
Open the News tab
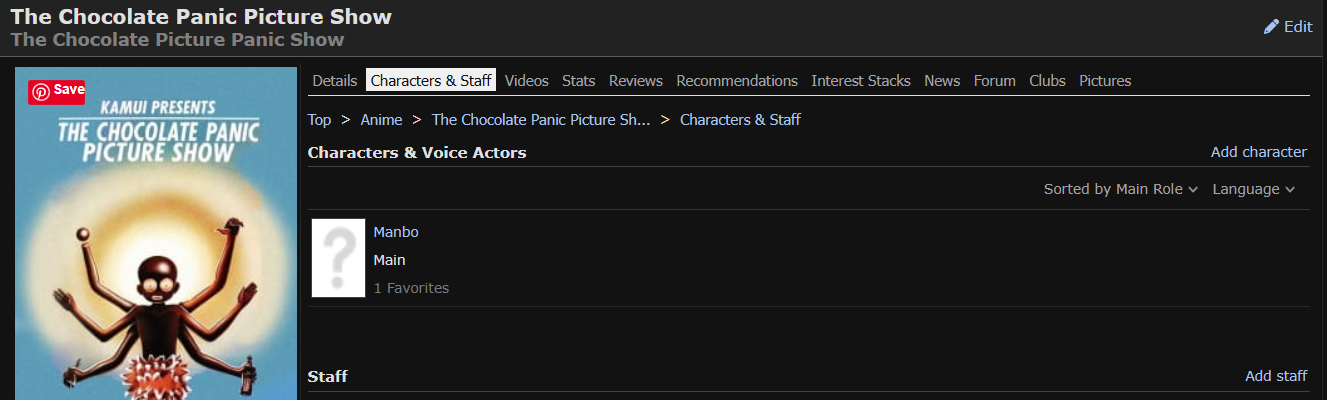942,81
